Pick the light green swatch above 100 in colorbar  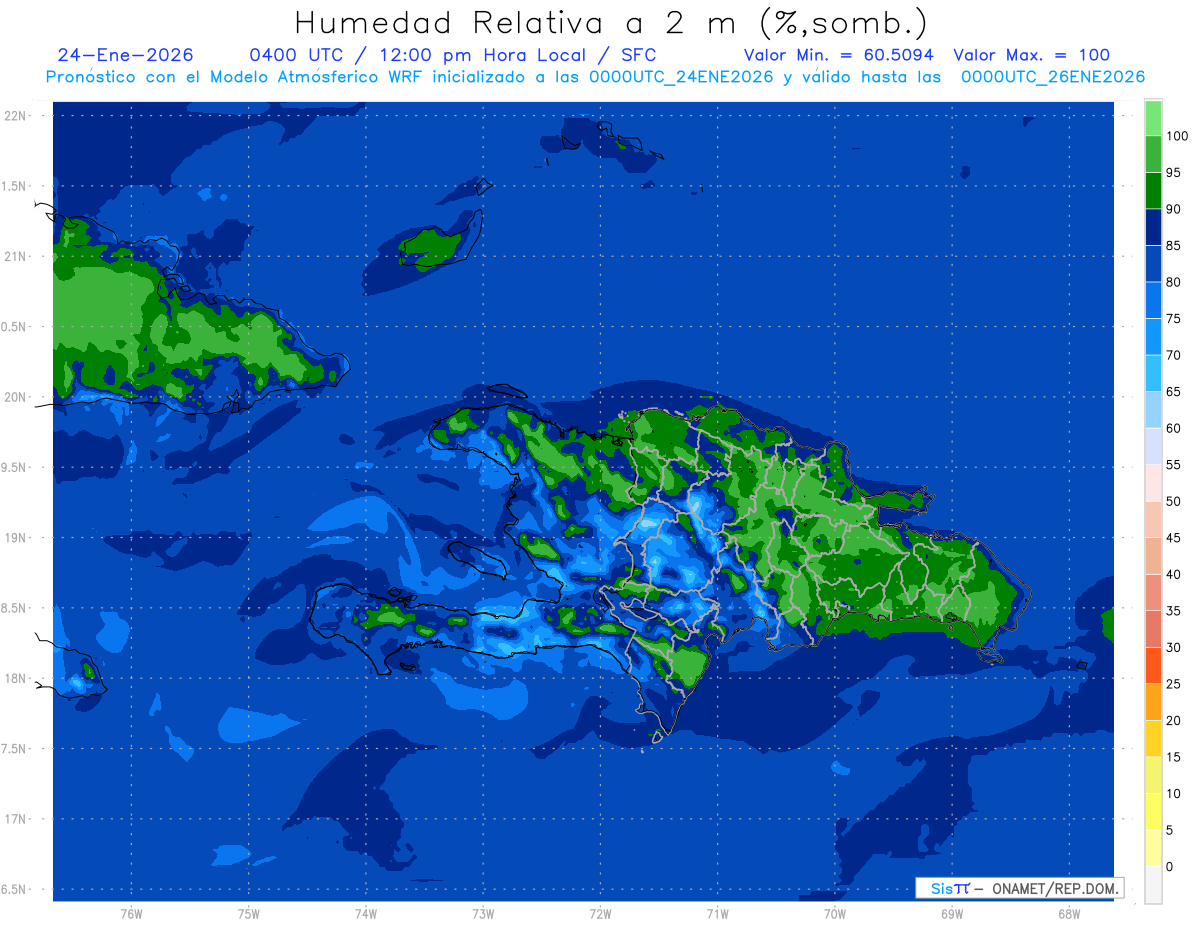click(x=1153, y=118)
